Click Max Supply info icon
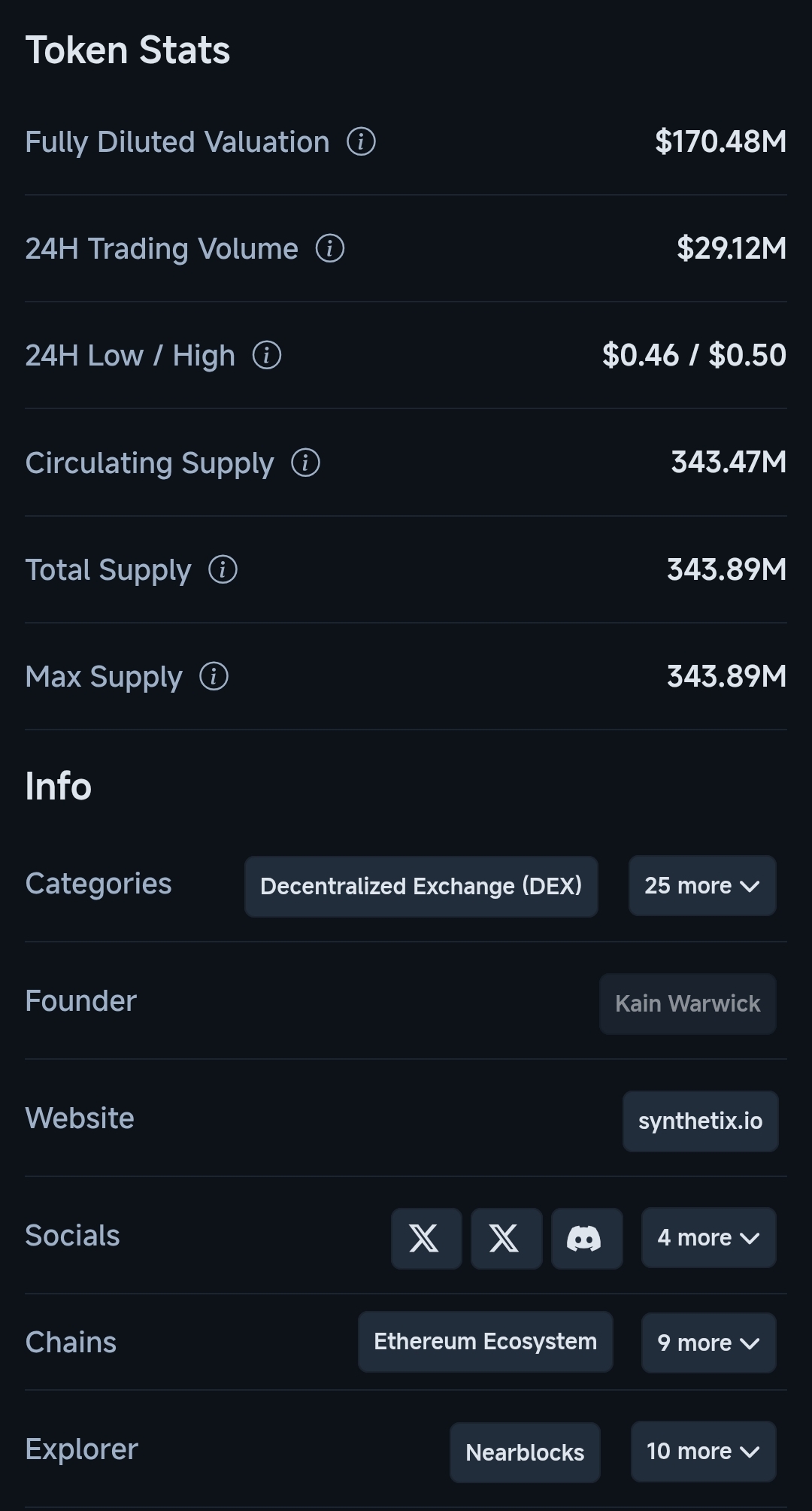Image resolution: width=812 pixels, height=1511 pixels. [x=214, y=676]
